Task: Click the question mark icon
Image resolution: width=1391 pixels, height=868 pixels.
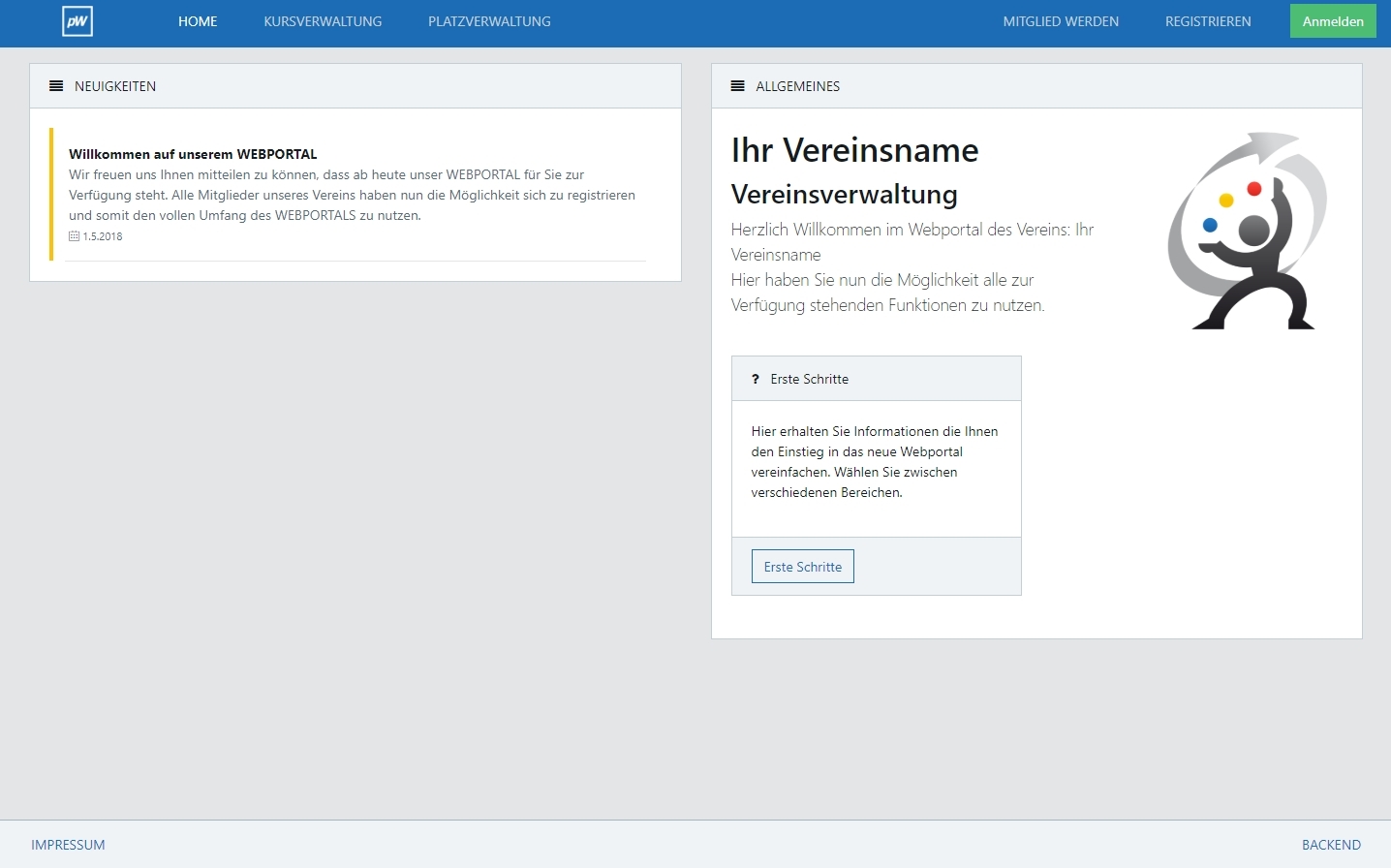Action: (x=756, y=379)
